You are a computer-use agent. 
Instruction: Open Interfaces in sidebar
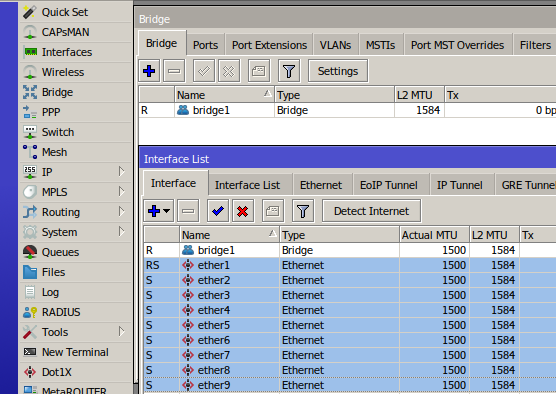point(76,52)
